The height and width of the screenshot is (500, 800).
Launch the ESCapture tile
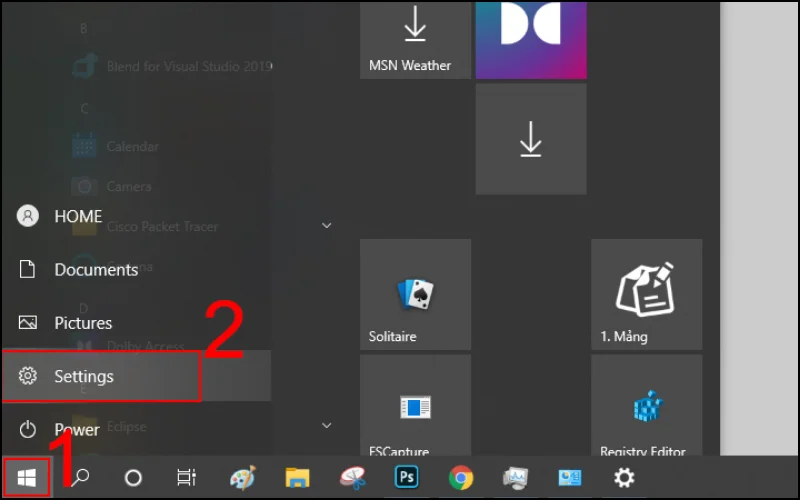coord(415,405)
